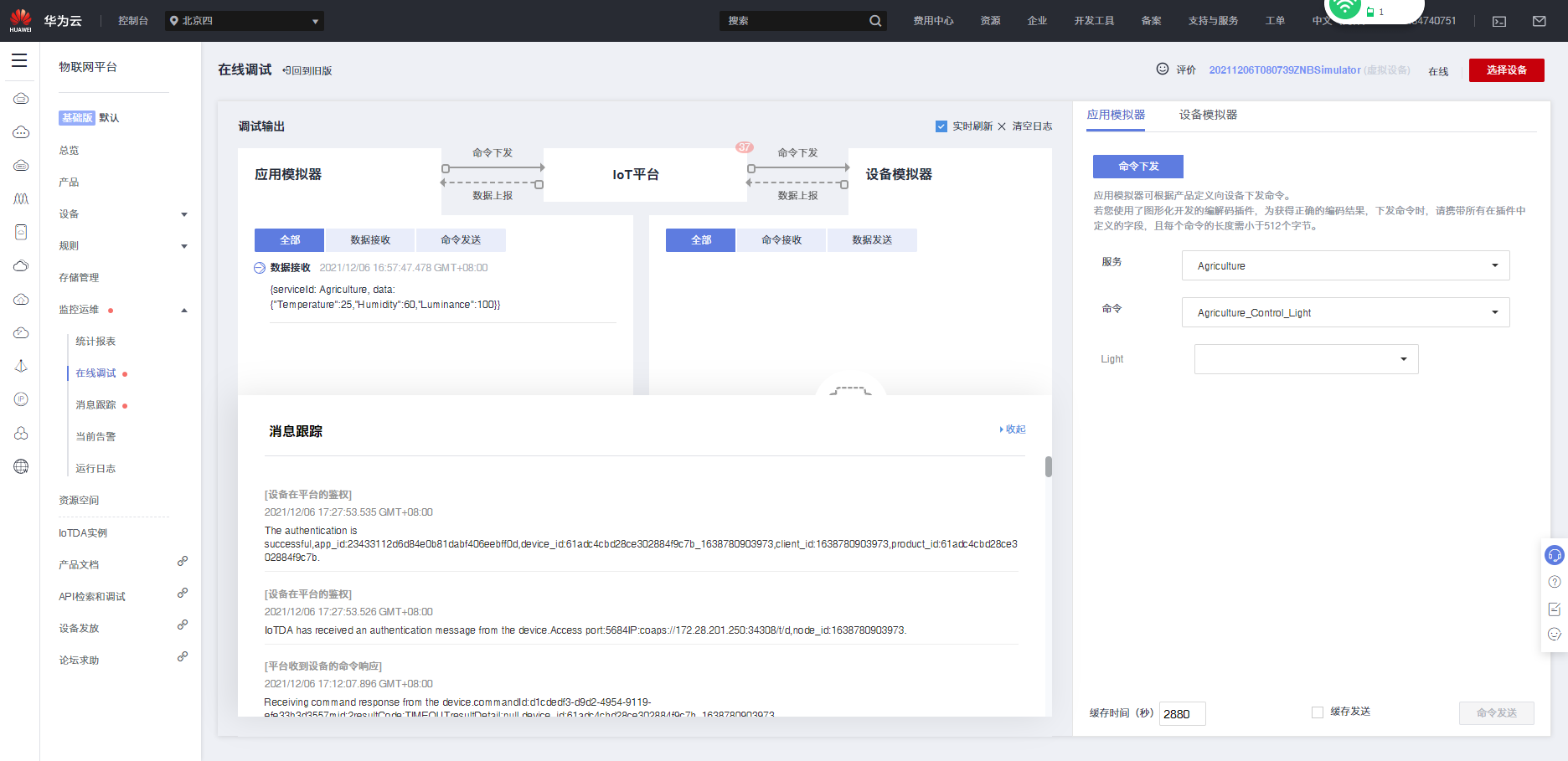Click the link icon beside 产品文档
Image resolution: width=1568 pixels, height=761 pixels.
[183, 561]
